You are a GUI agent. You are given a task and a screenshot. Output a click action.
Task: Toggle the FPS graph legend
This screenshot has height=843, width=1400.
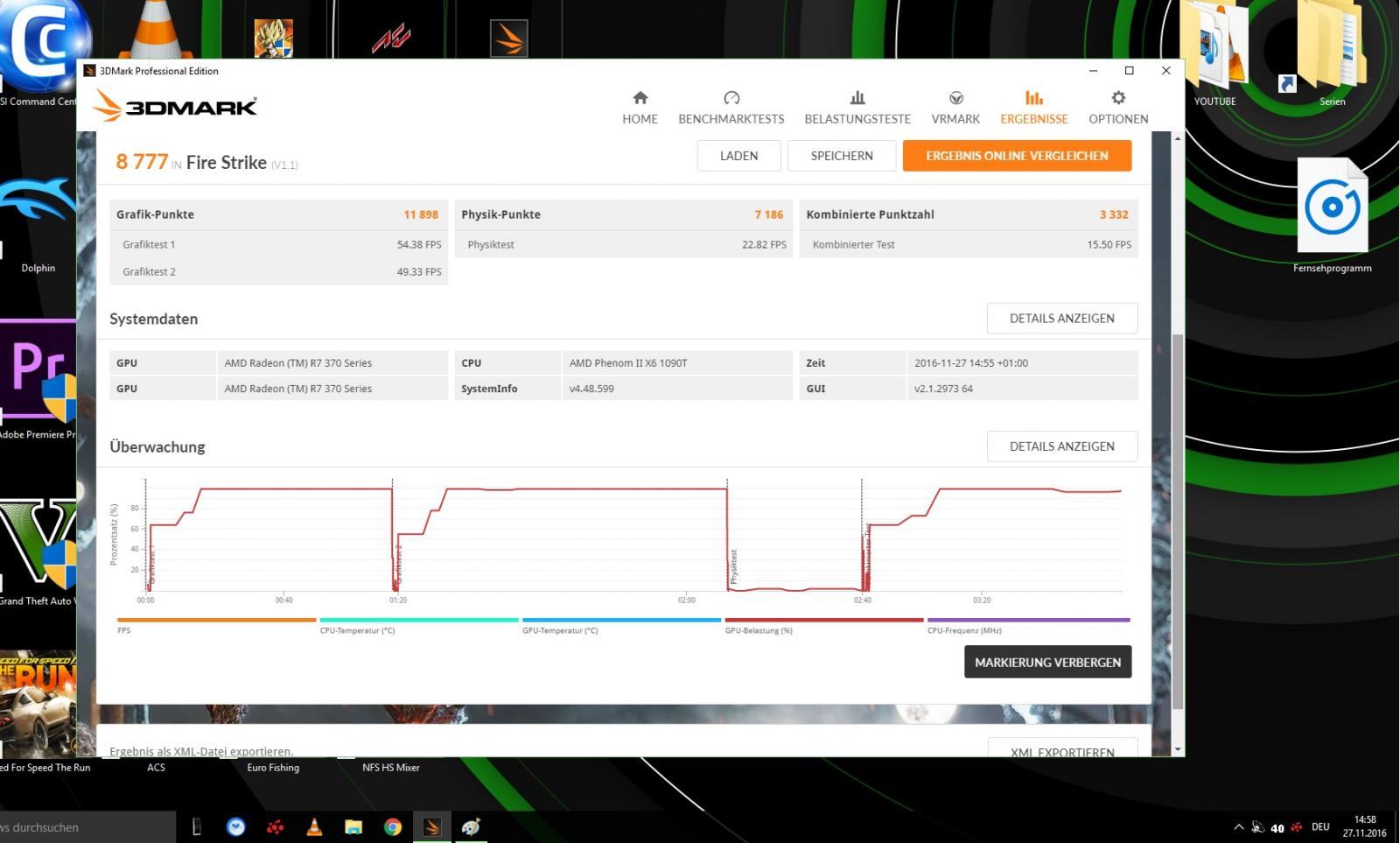(216, 624)
